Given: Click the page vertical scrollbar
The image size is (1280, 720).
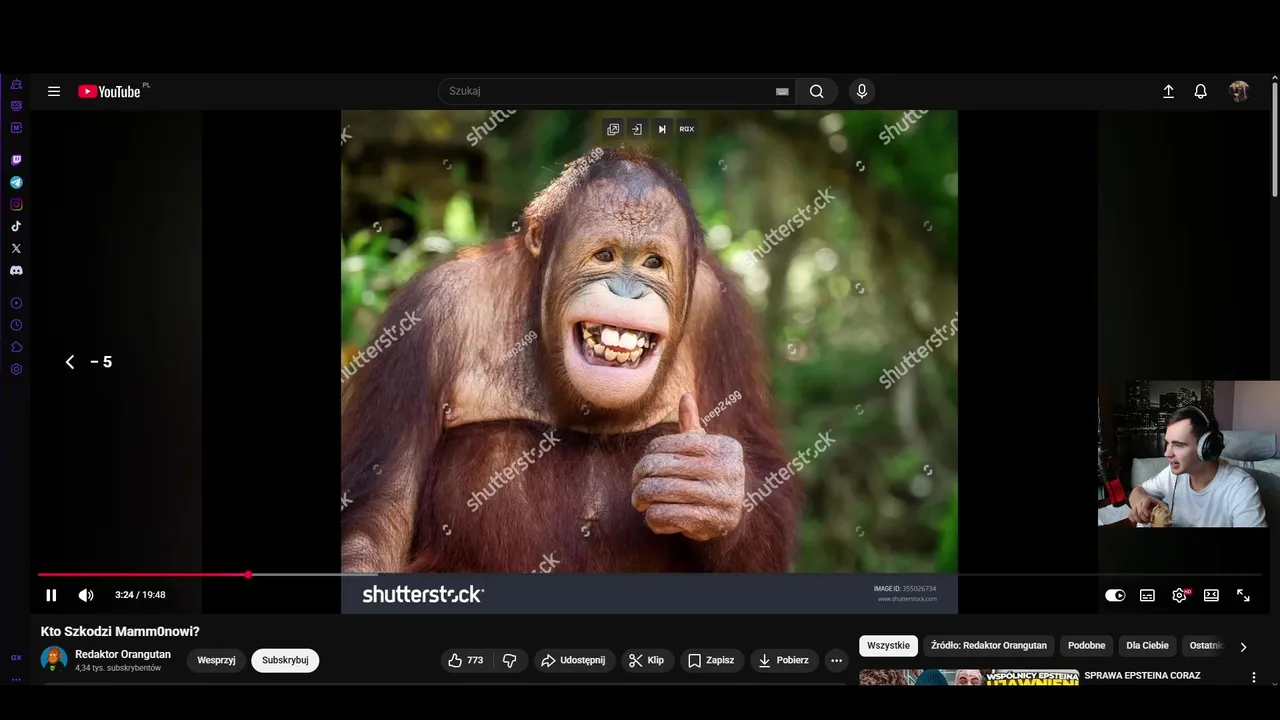Looking at the screenshot, I should click(x=1274, y=138).
